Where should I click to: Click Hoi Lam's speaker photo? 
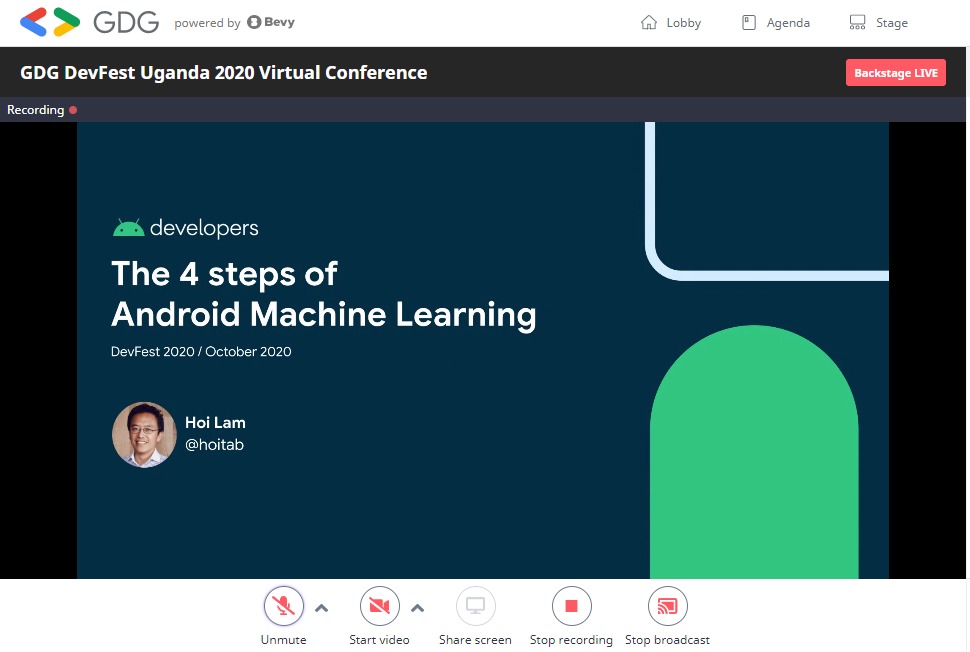pos(144,435)
